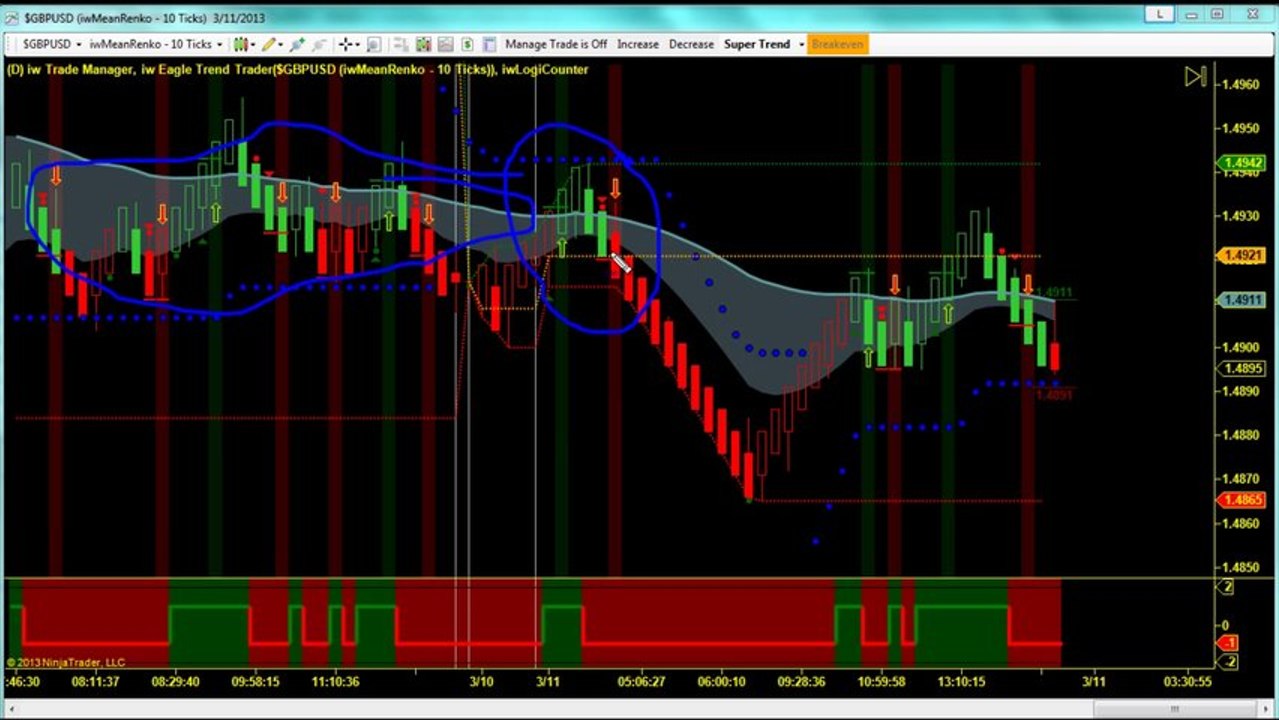Click the 1.4960 price axis label
The width and height of the screenshot is (1279, 720).
[x=1242, y=84]
